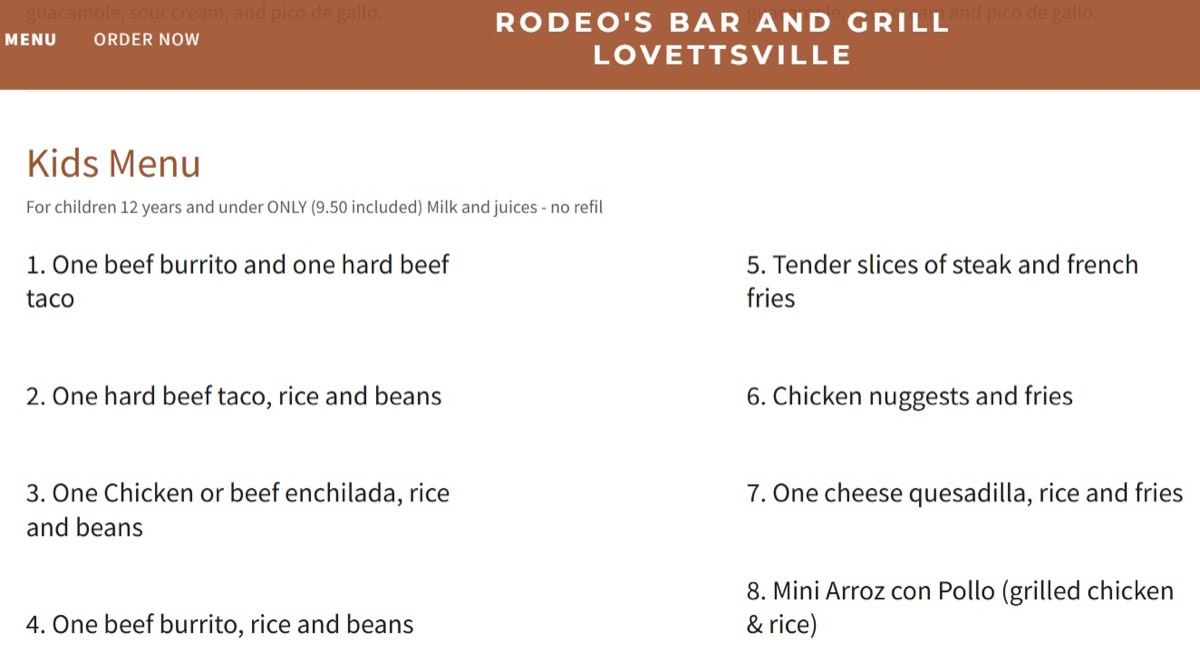Click item 6, chicken nuggets and fries
This screenshot has height=653, width=1200.
tap(908, 396)
